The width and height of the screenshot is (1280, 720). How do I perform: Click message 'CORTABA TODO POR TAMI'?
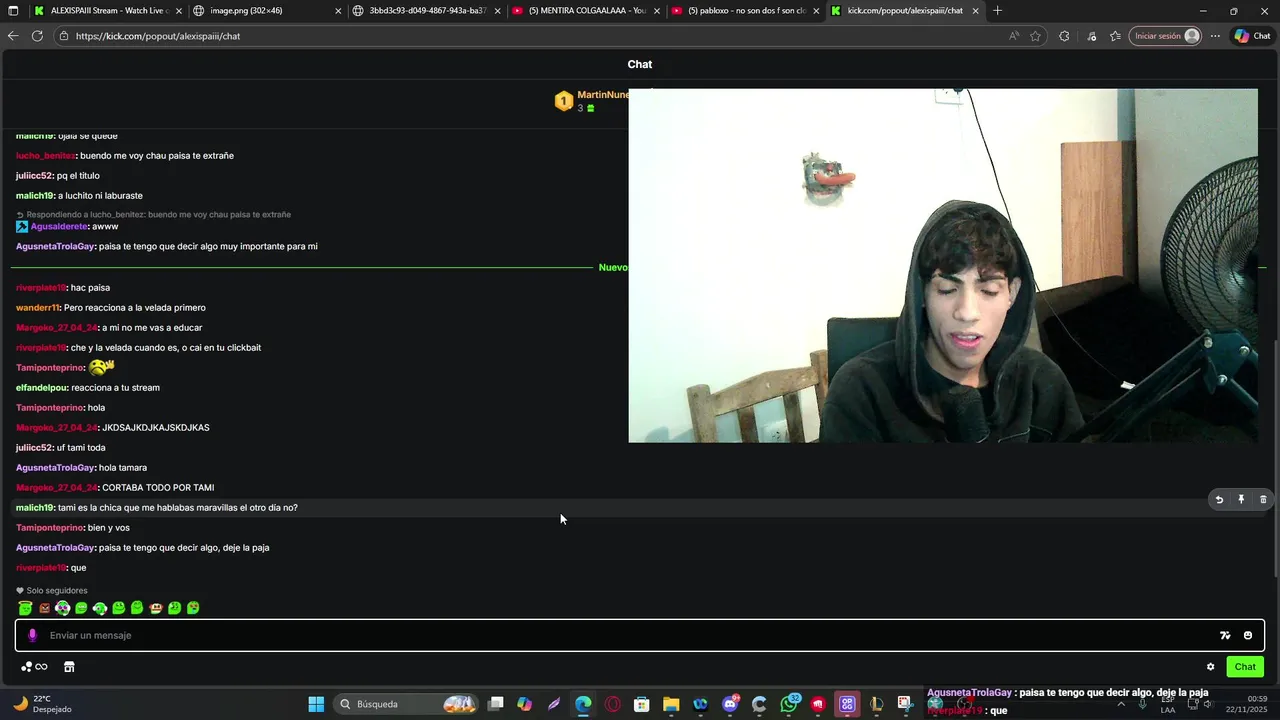pos(158,488)
